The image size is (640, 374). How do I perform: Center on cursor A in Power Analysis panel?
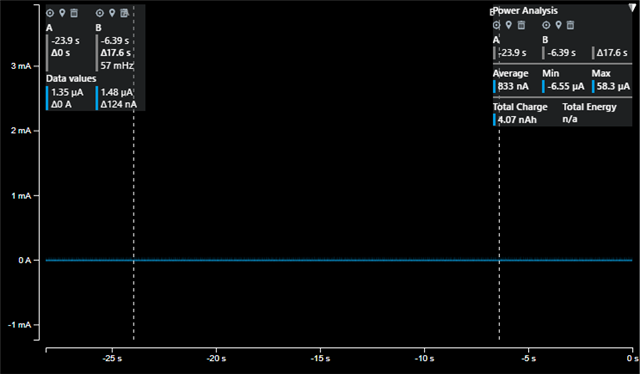click(x=496, y=25)
